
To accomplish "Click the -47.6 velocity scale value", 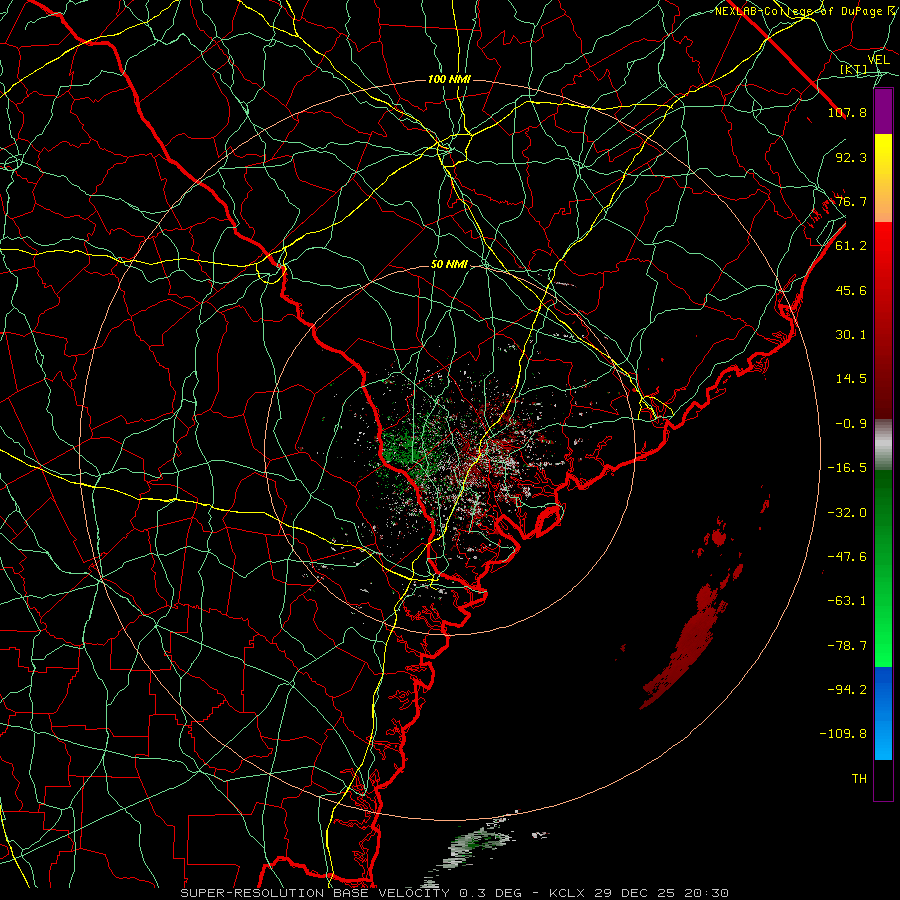I will [x=847, y=557].
